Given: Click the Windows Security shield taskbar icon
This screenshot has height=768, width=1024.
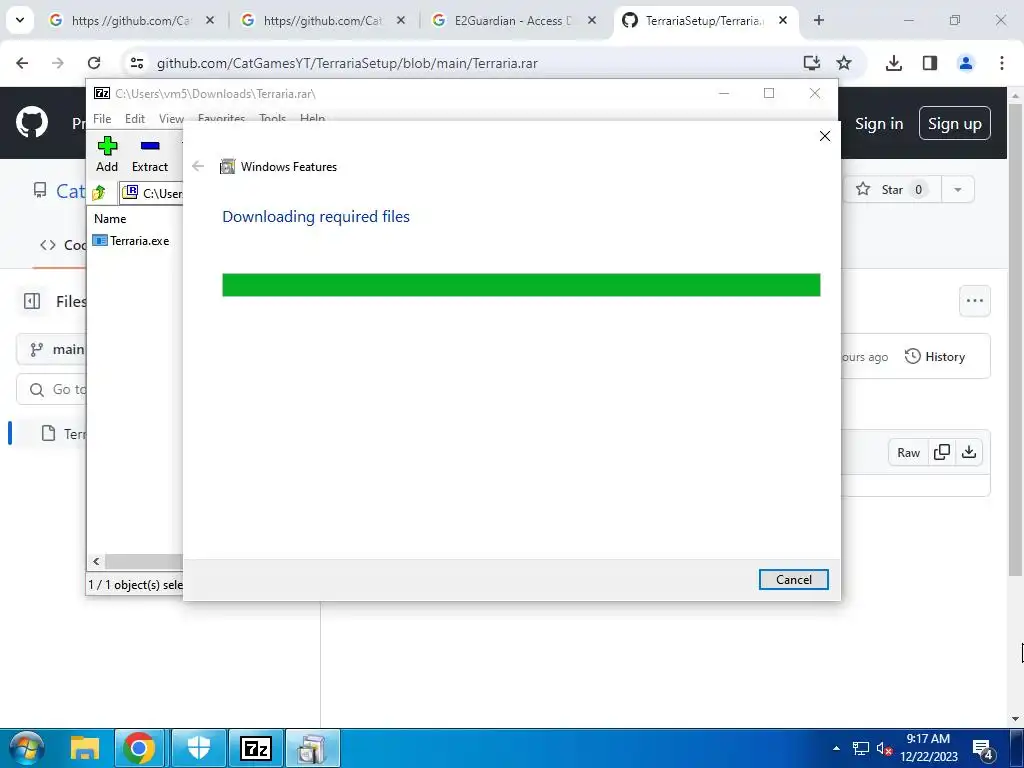Looking at the screenshot, I should click(x=199, y=748).
